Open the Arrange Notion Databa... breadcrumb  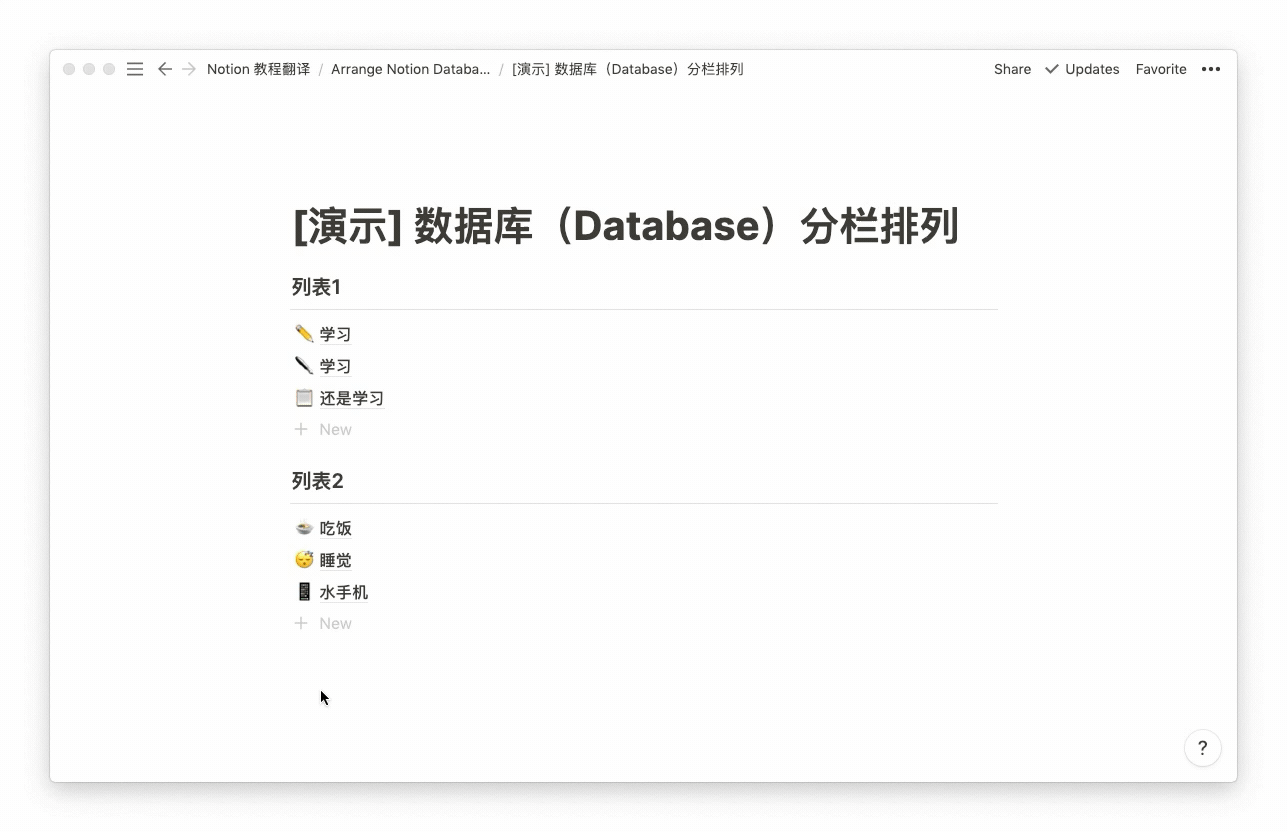click(x=411, y=69)
